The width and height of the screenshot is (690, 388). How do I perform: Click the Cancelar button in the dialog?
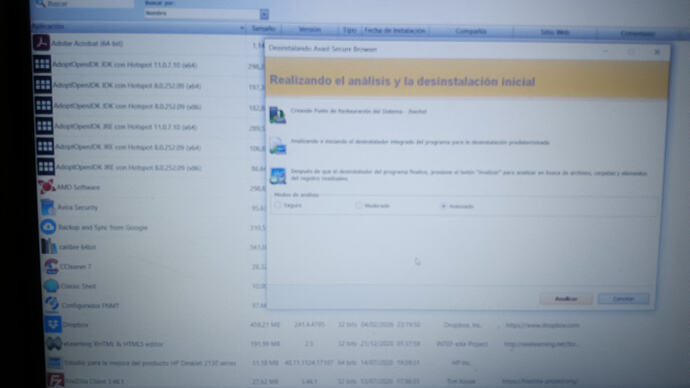click(x=623, y=299)
